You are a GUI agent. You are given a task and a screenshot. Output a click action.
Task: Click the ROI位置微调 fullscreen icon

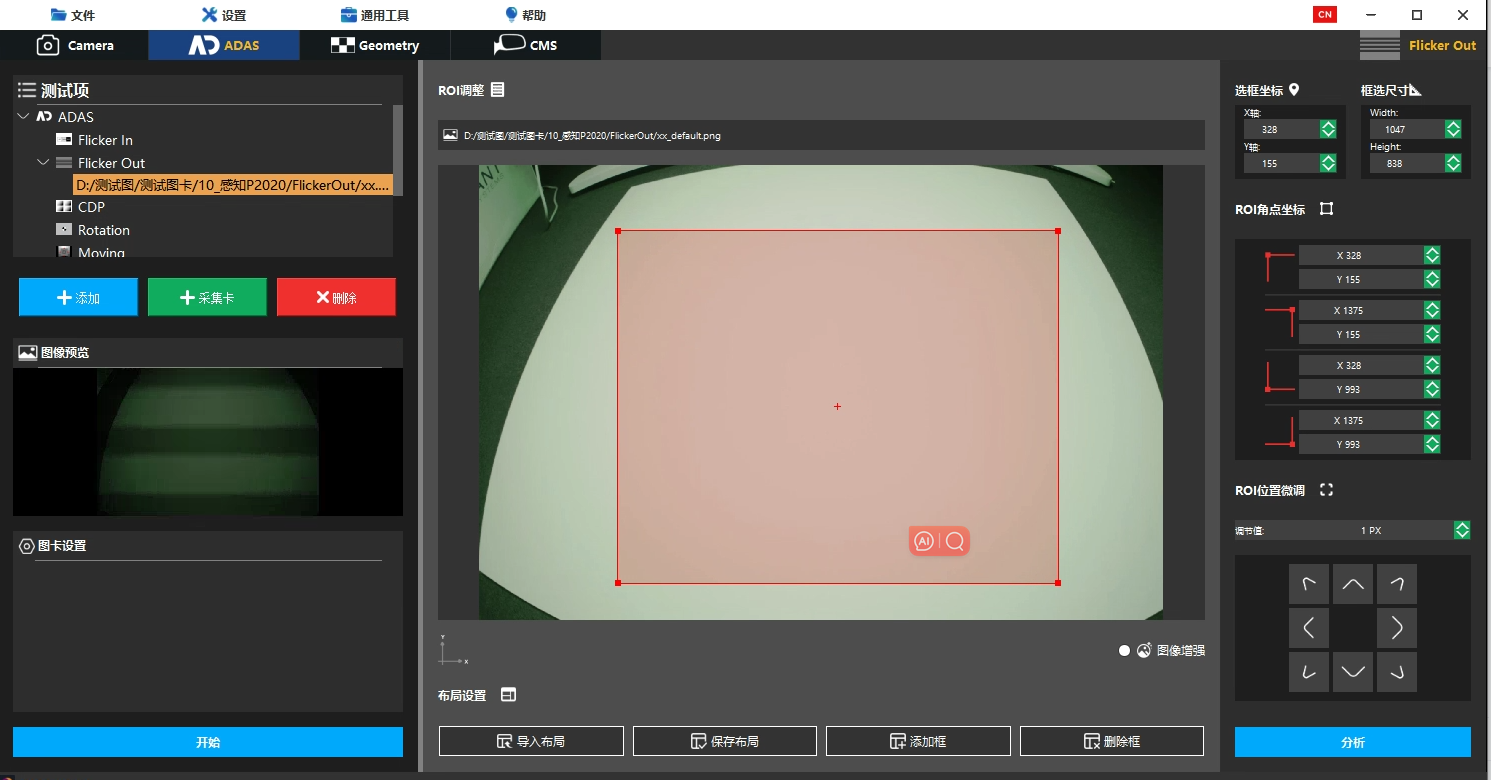click(x=1327, y=490)
